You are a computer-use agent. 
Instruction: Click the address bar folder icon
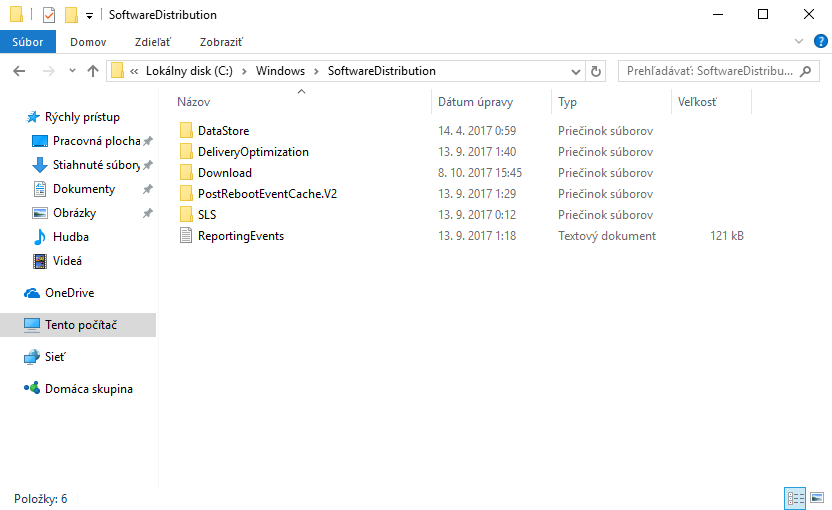pyautogui.click(x=118, y=71)
